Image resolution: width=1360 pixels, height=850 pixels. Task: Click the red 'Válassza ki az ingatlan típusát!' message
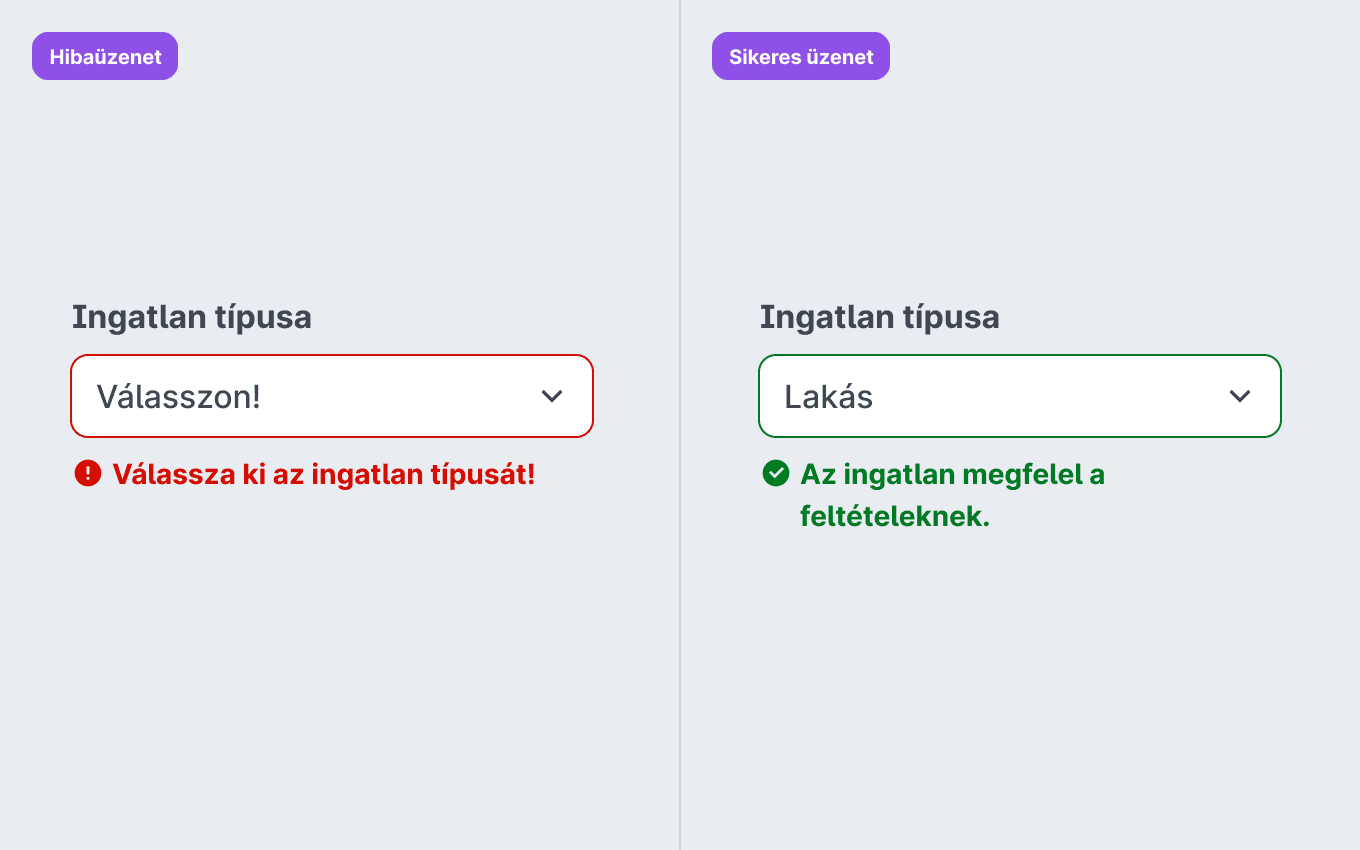324,474
